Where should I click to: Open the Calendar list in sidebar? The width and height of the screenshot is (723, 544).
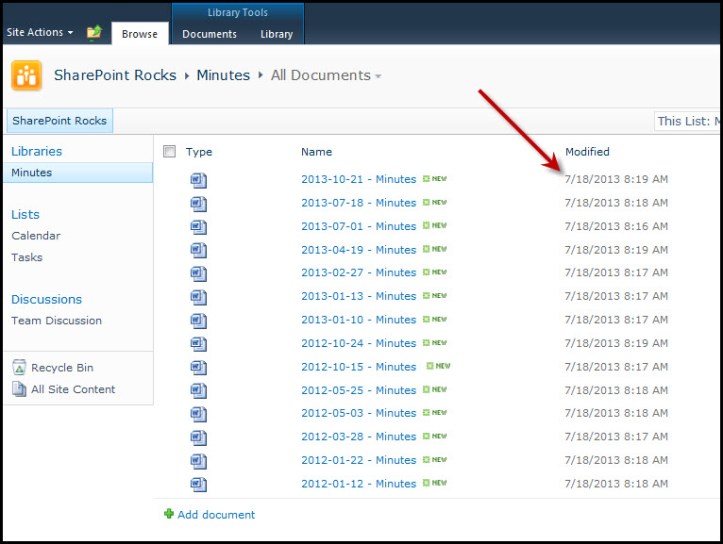36,236
